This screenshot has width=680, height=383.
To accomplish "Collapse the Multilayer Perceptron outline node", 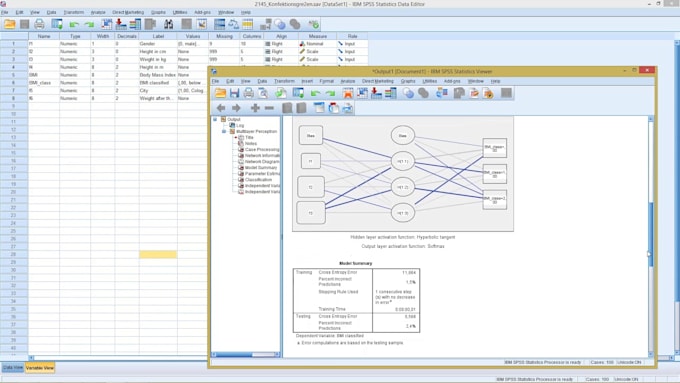I will tap(224, 131).
